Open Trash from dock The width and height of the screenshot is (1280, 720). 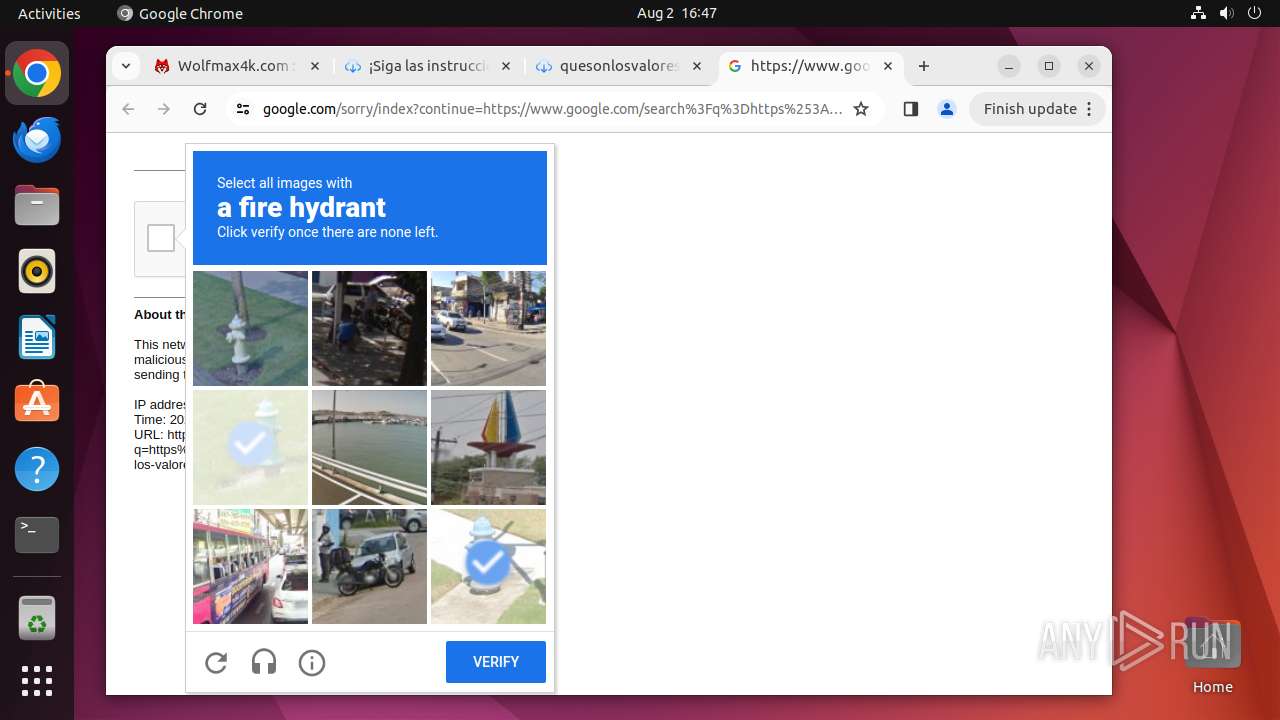pyautogui.click(x=37, y=618)
